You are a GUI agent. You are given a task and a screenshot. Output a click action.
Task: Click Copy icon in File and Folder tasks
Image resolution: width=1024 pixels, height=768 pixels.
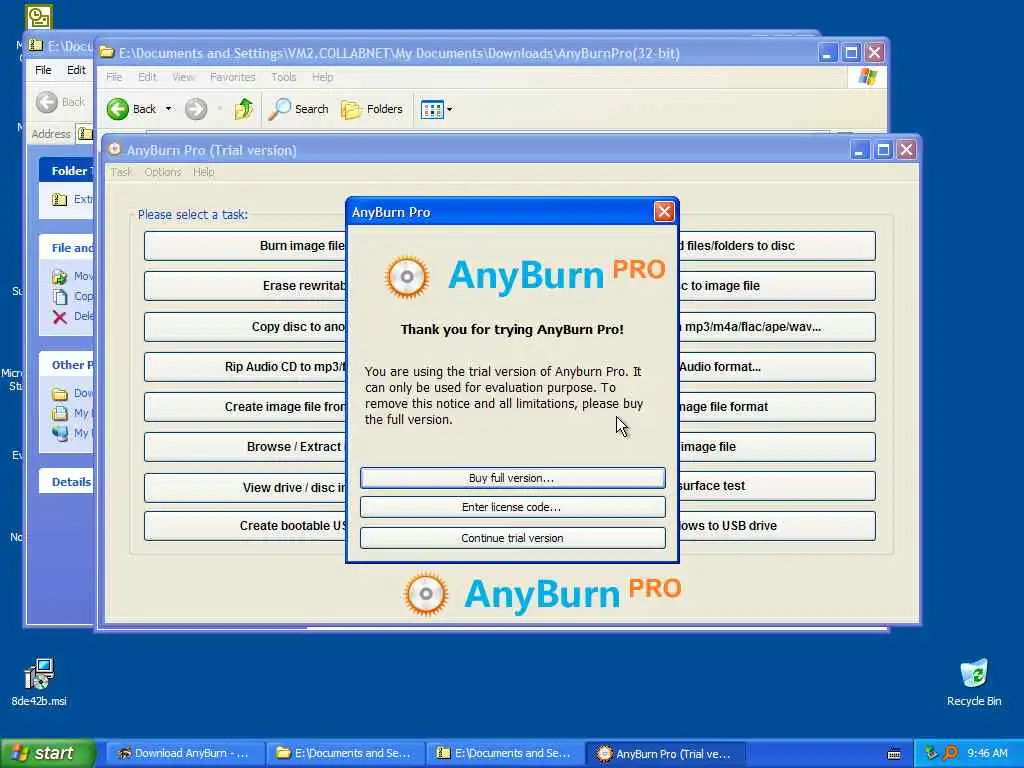coord(59,296)
